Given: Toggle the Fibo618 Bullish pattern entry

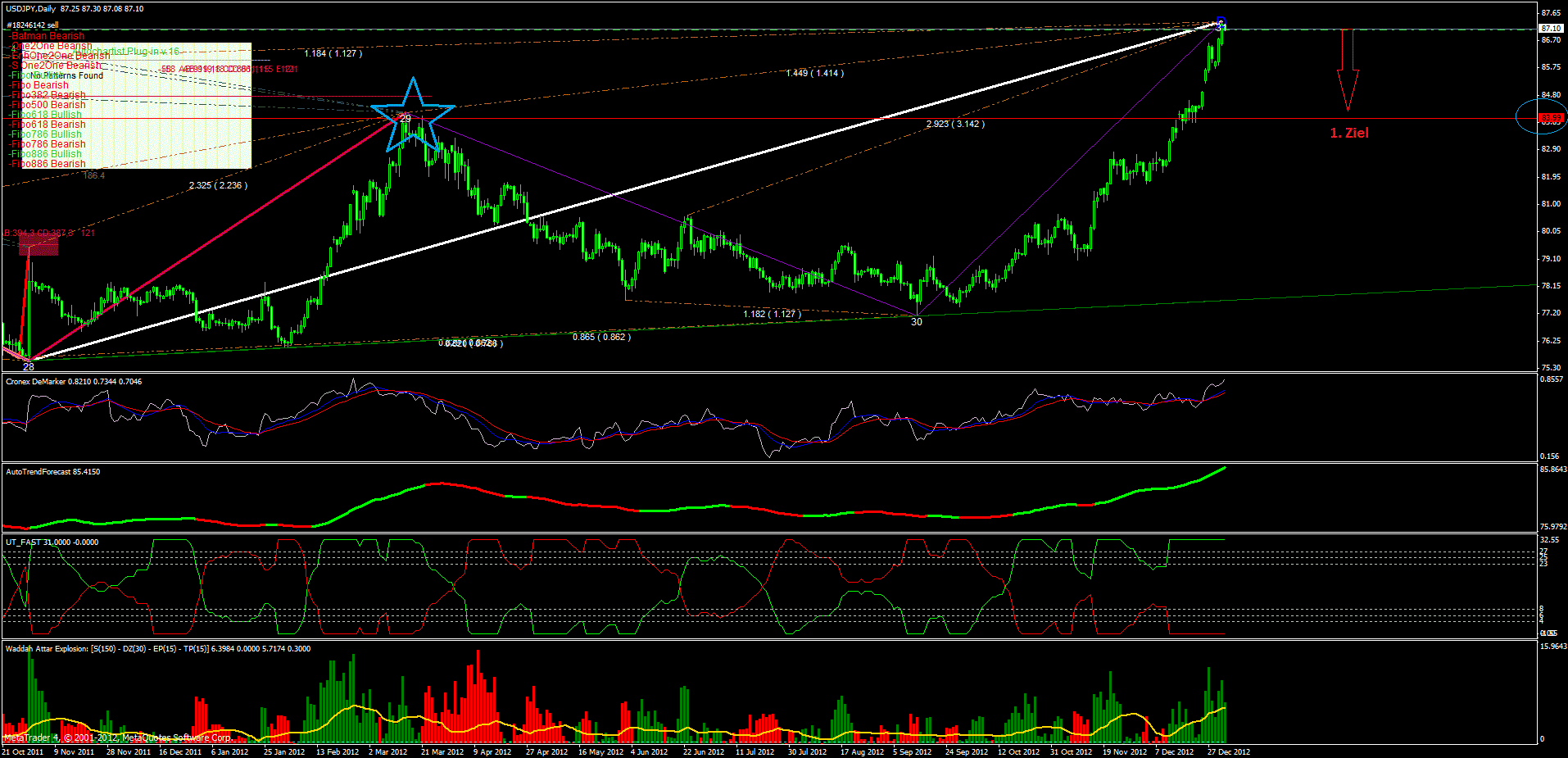Looking at the screenshot, I should [x=45, y=114].
